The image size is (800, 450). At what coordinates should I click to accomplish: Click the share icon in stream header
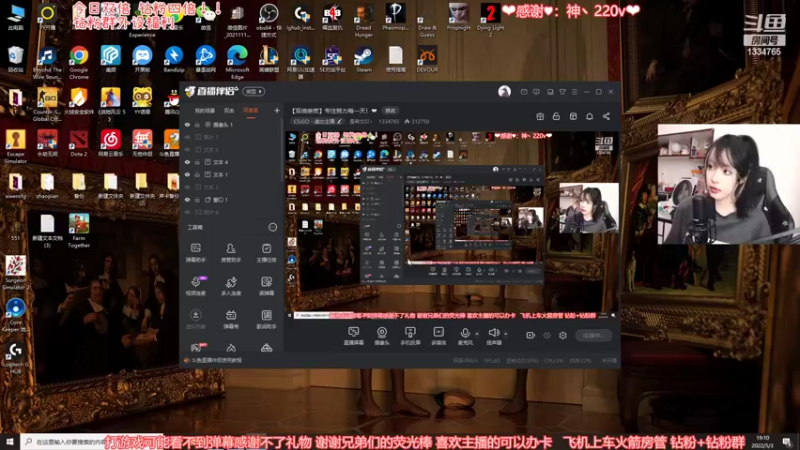tap(606, 116)
